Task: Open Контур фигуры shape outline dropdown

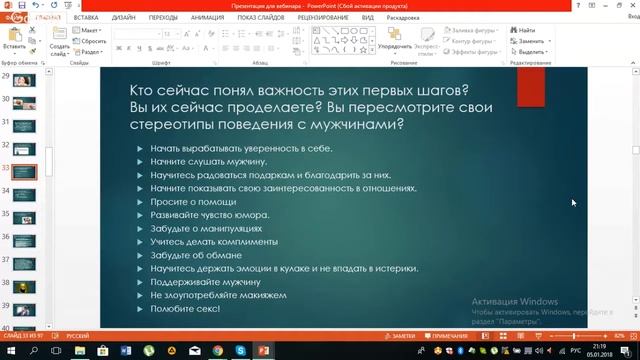Action: pos(469,41)
